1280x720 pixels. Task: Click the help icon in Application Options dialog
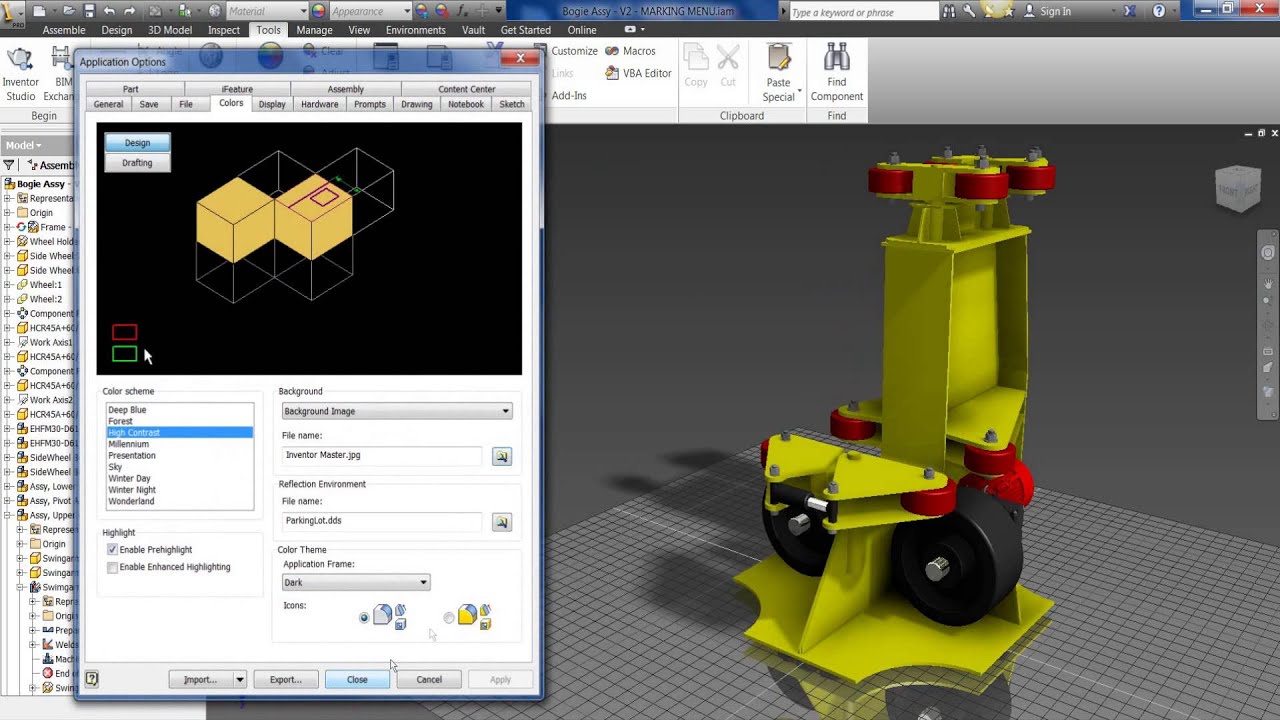[91, 679]
